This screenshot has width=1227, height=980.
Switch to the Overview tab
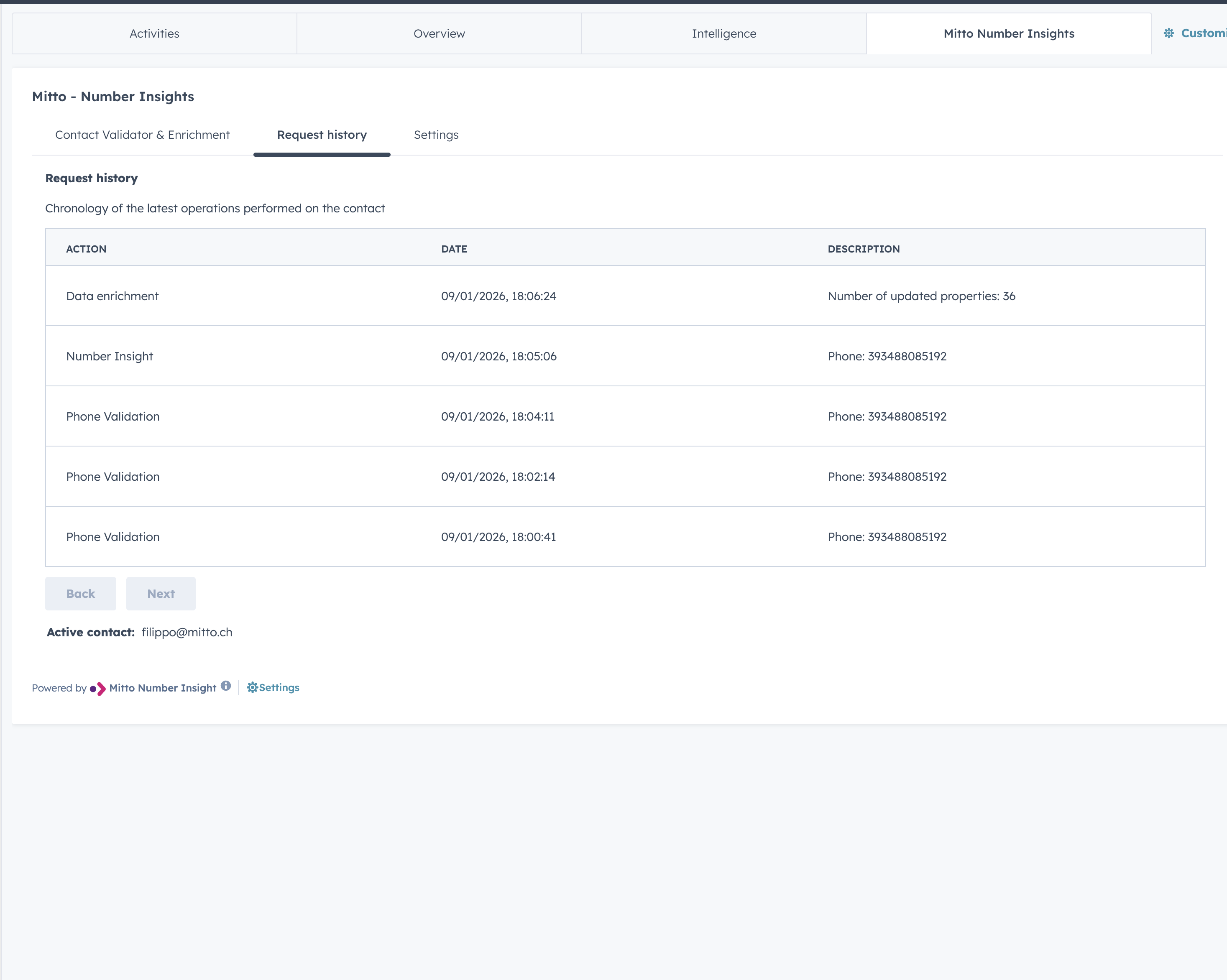click(439, 33)
